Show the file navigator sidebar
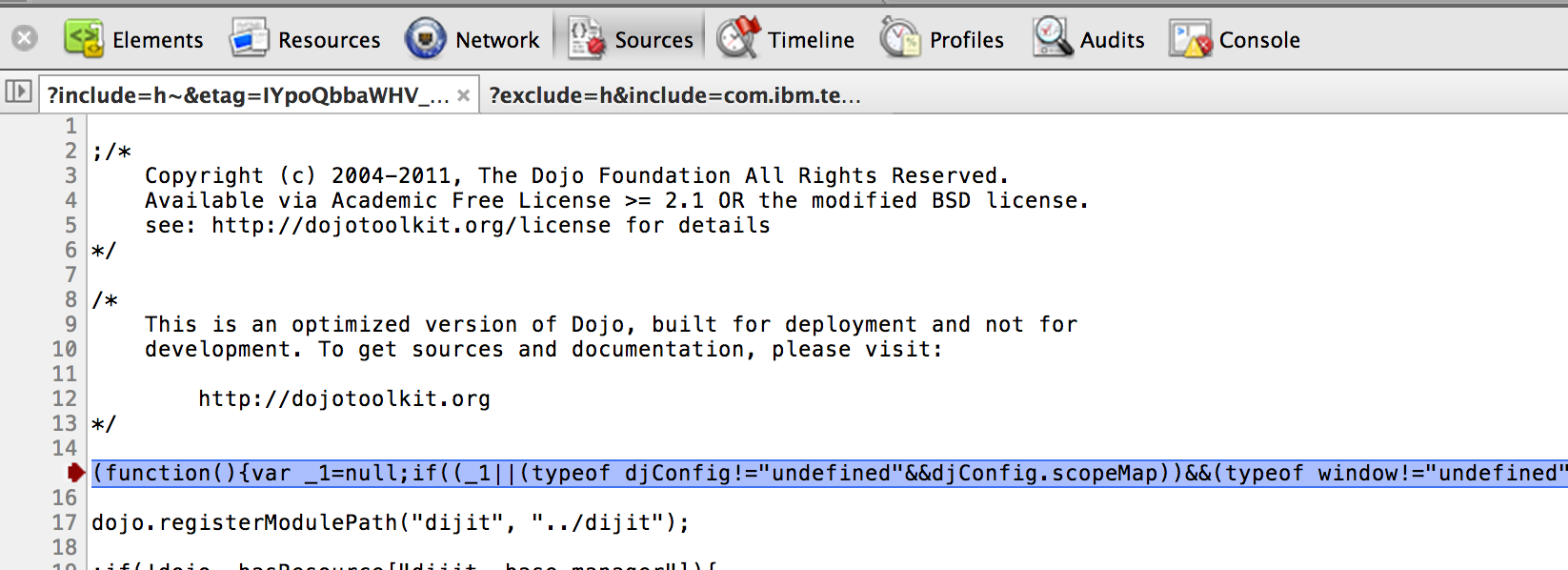Viewport: 1568px width, 570px height. coord(18,92)
